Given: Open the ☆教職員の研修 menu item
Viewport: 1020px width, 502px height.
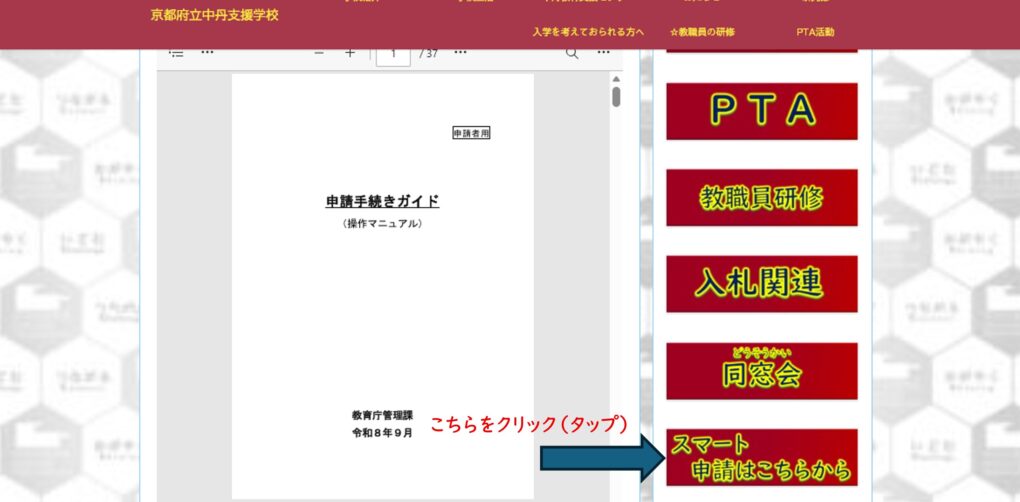Looking at the screenshot, I should tap(703, 32).
